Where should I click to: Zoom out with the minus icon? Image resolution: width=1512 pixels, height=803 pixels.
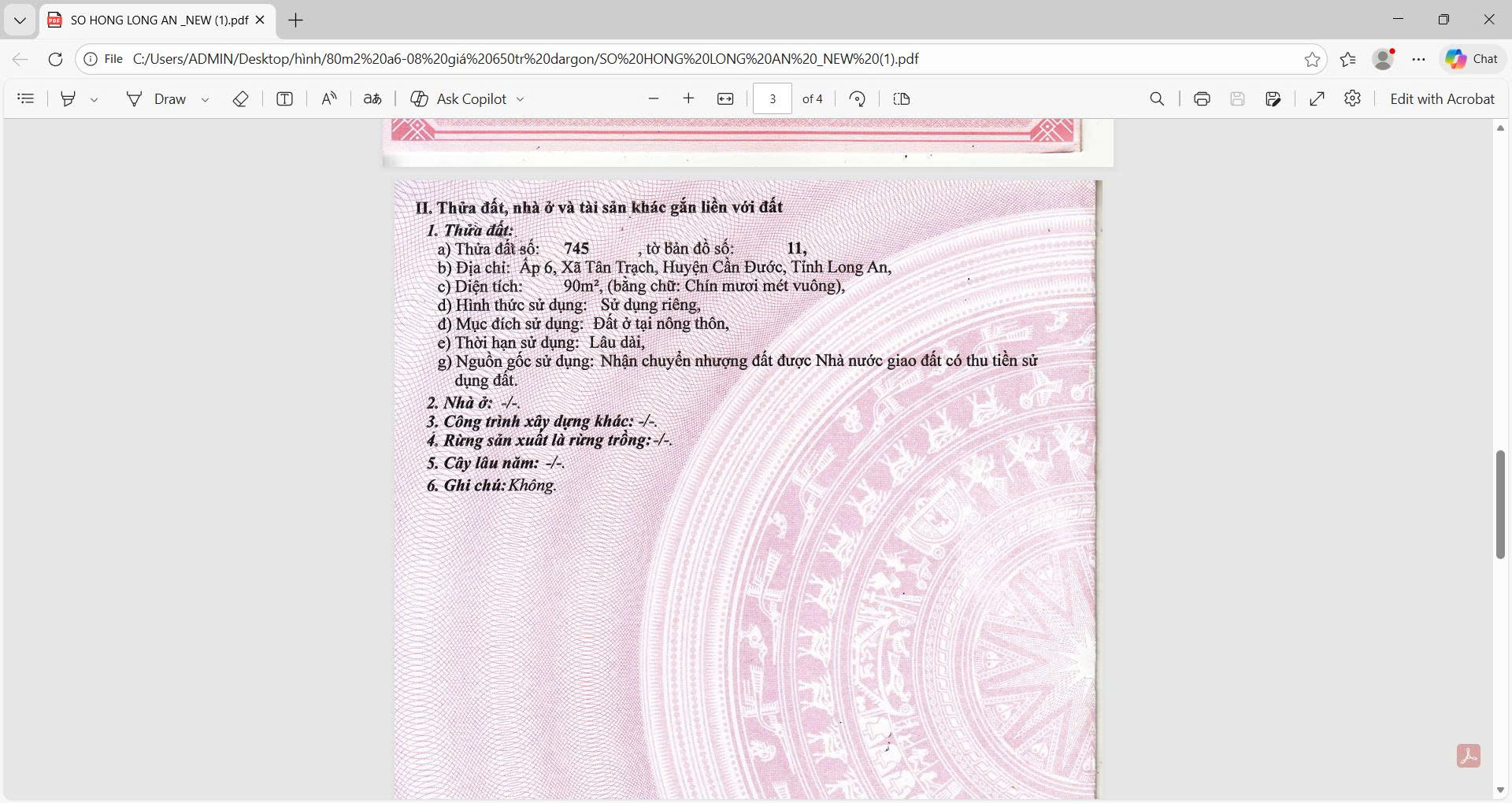653,98
